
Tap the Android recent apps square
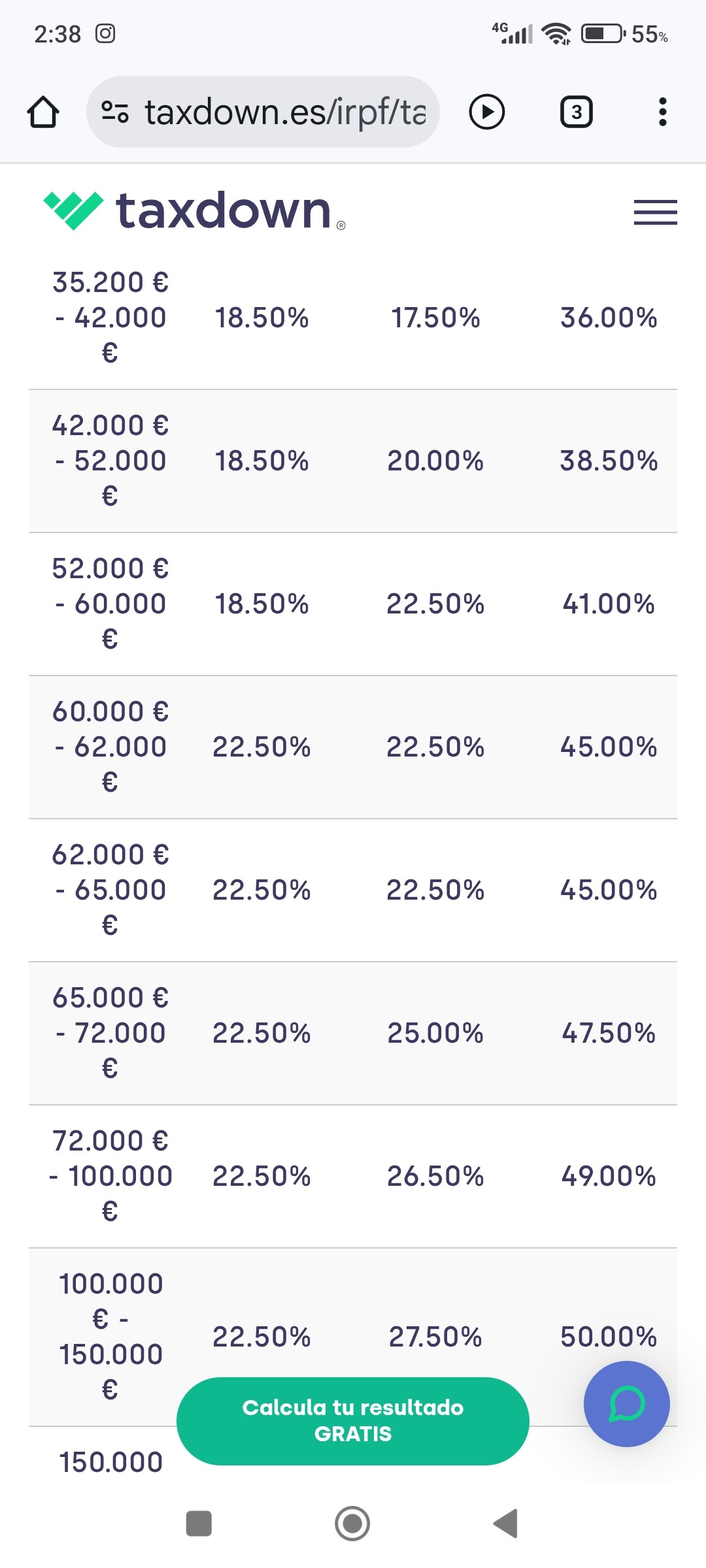coord(199,1524)
